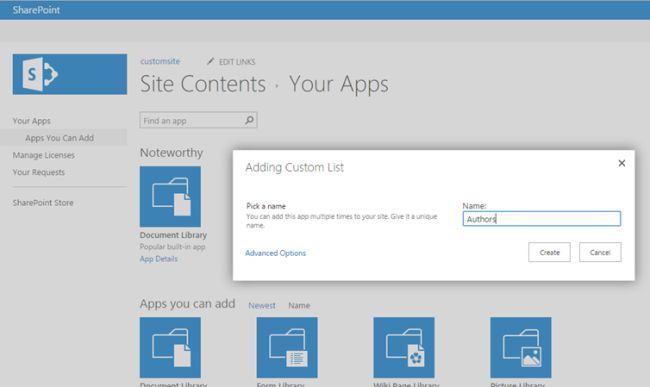Click the Cancel button
The image size is (650, 387).
click(600, 252)
